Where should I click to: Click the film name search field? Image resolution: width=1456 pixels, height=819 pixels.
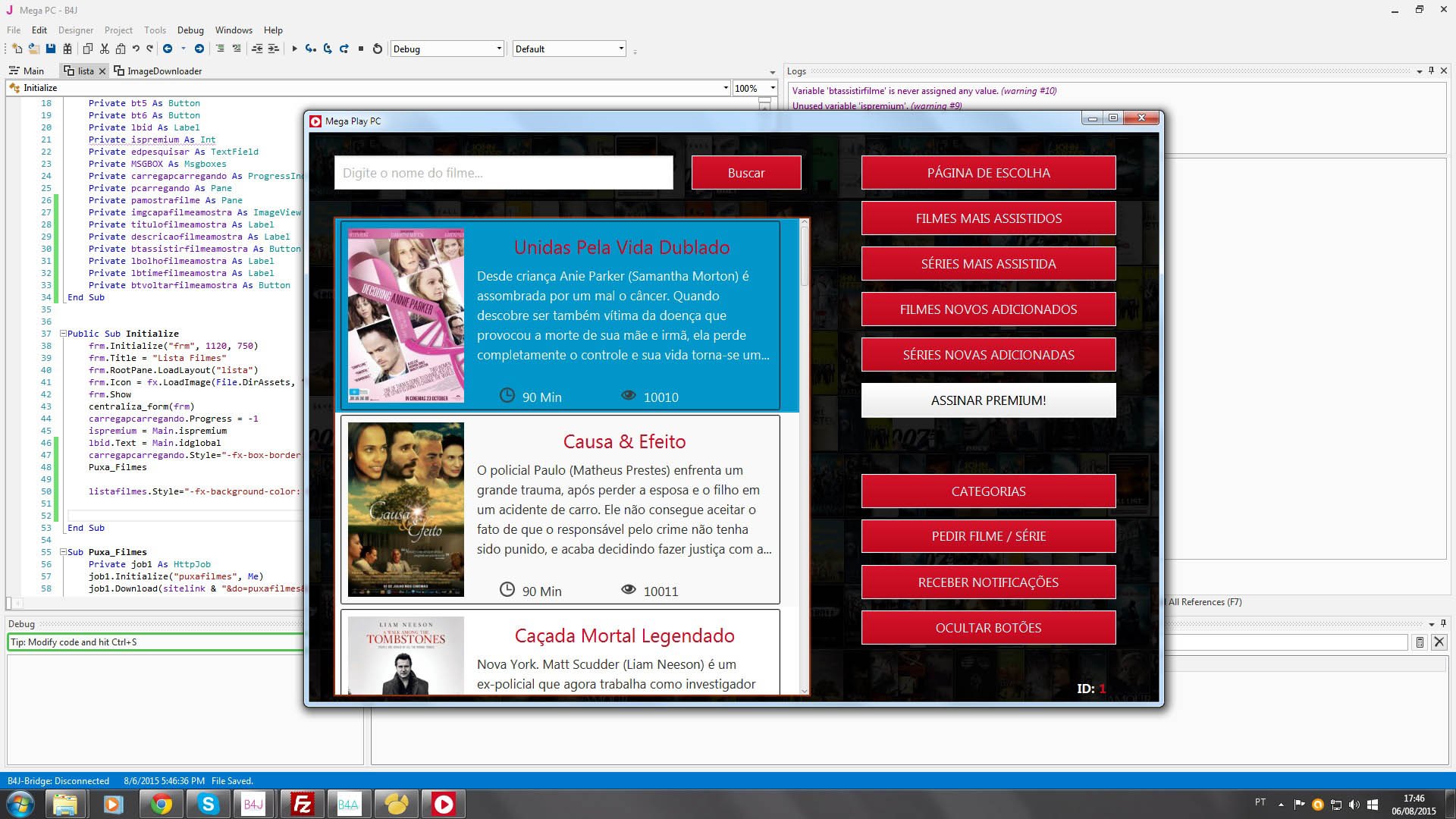[x=504, y=173]
